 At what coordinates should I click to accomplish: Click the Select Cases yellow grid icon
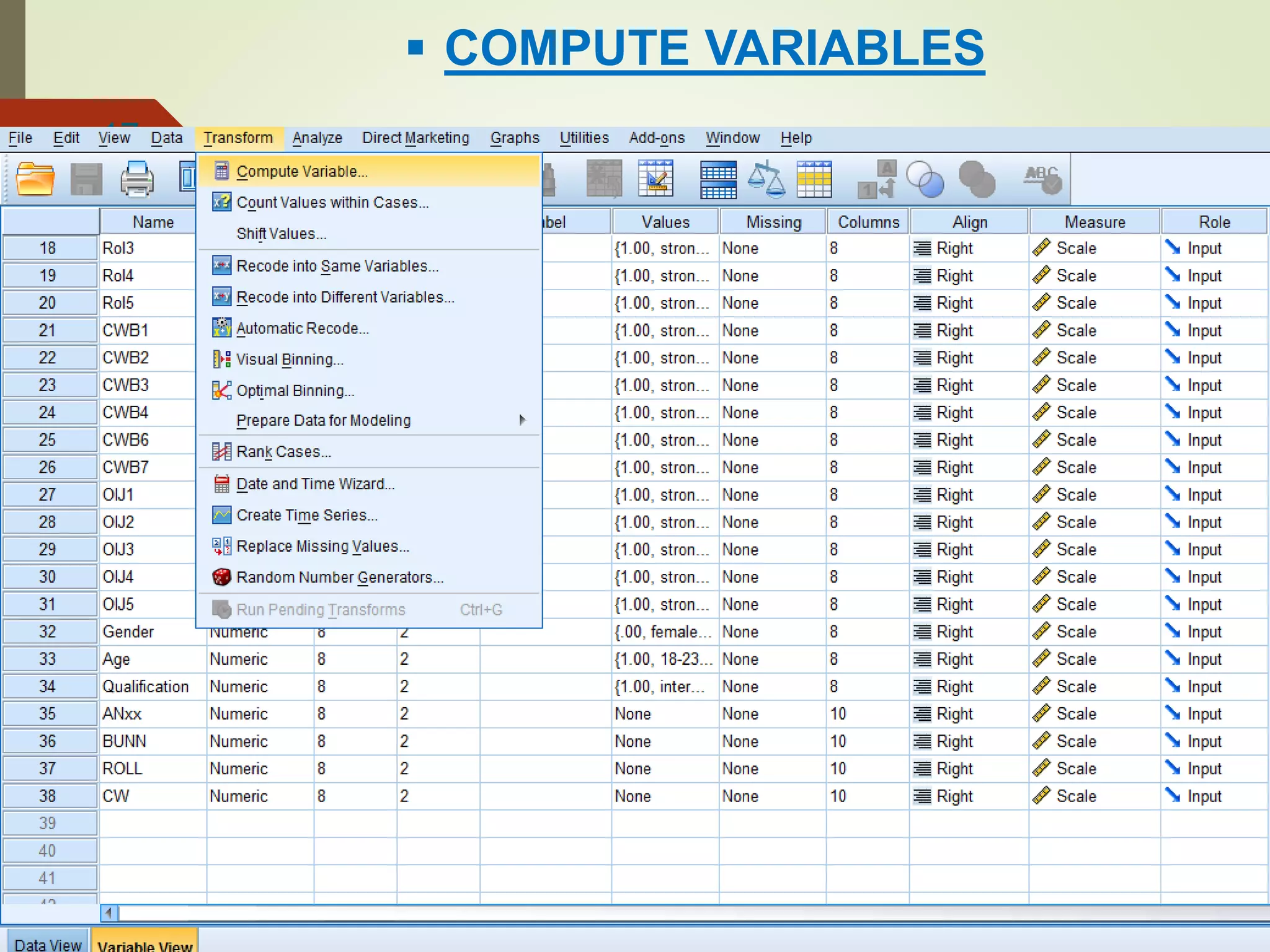point(814,179)
